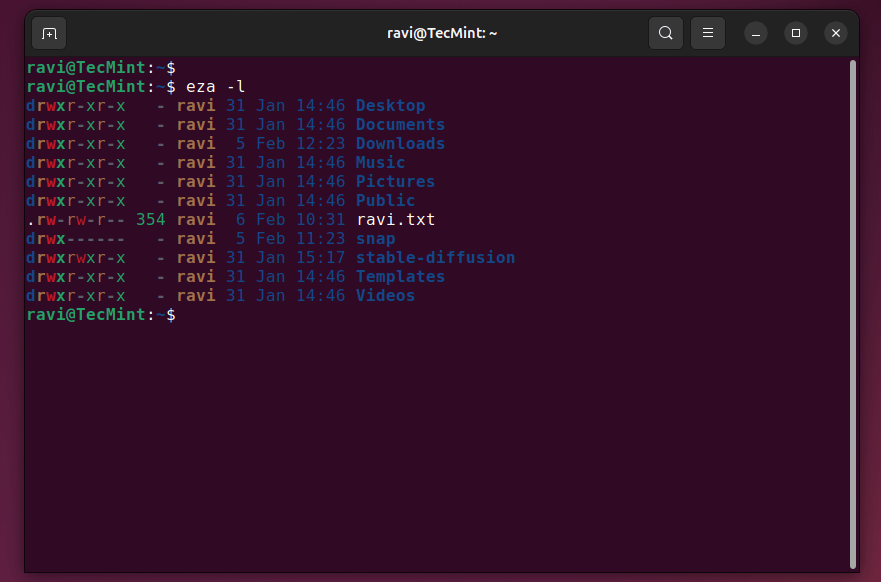Close the terminal window
The height and width of the screenshot is (582, 881).
click(x=835, y=34)
